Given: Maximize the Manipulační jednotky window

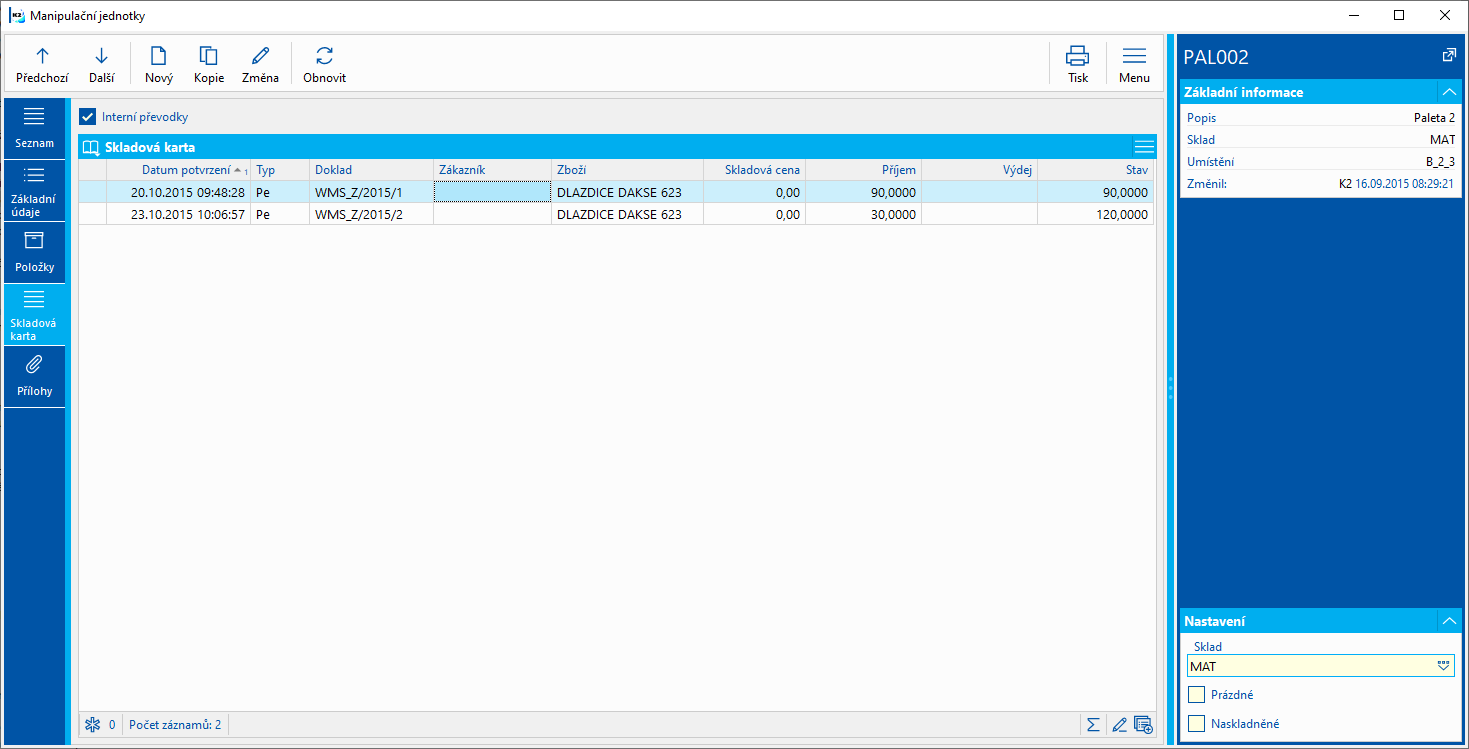Looking at the screenshot, I should click(1399, 16).
